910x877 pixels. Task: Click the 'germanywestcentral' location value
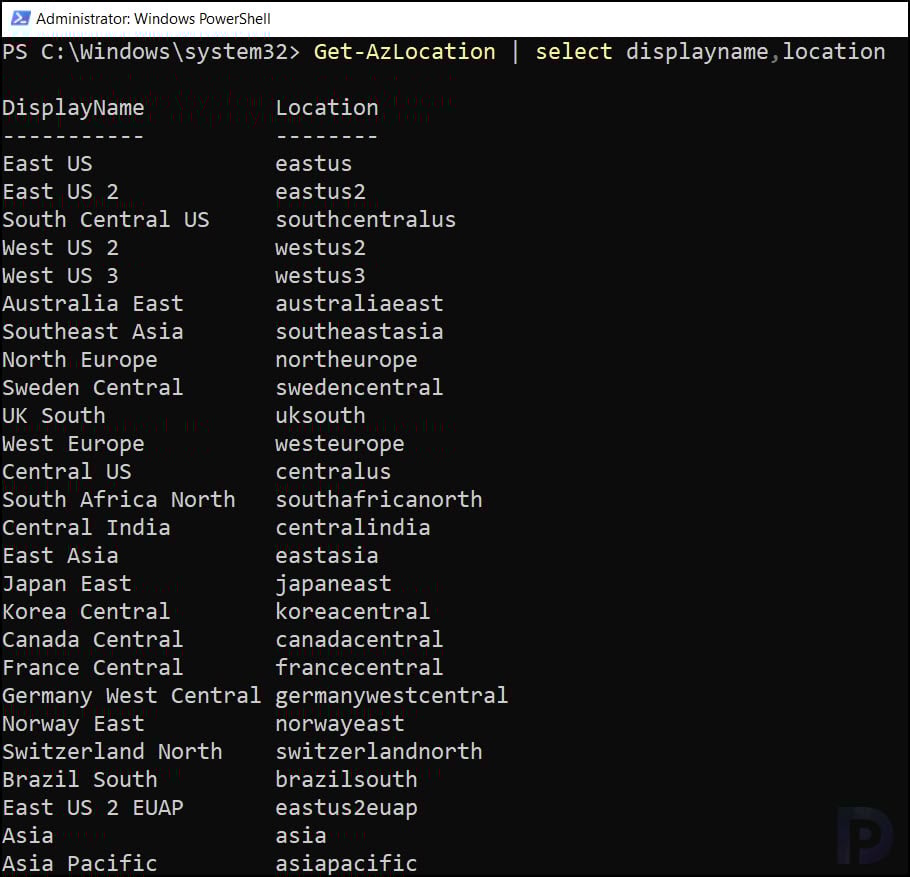coord(392,696)
